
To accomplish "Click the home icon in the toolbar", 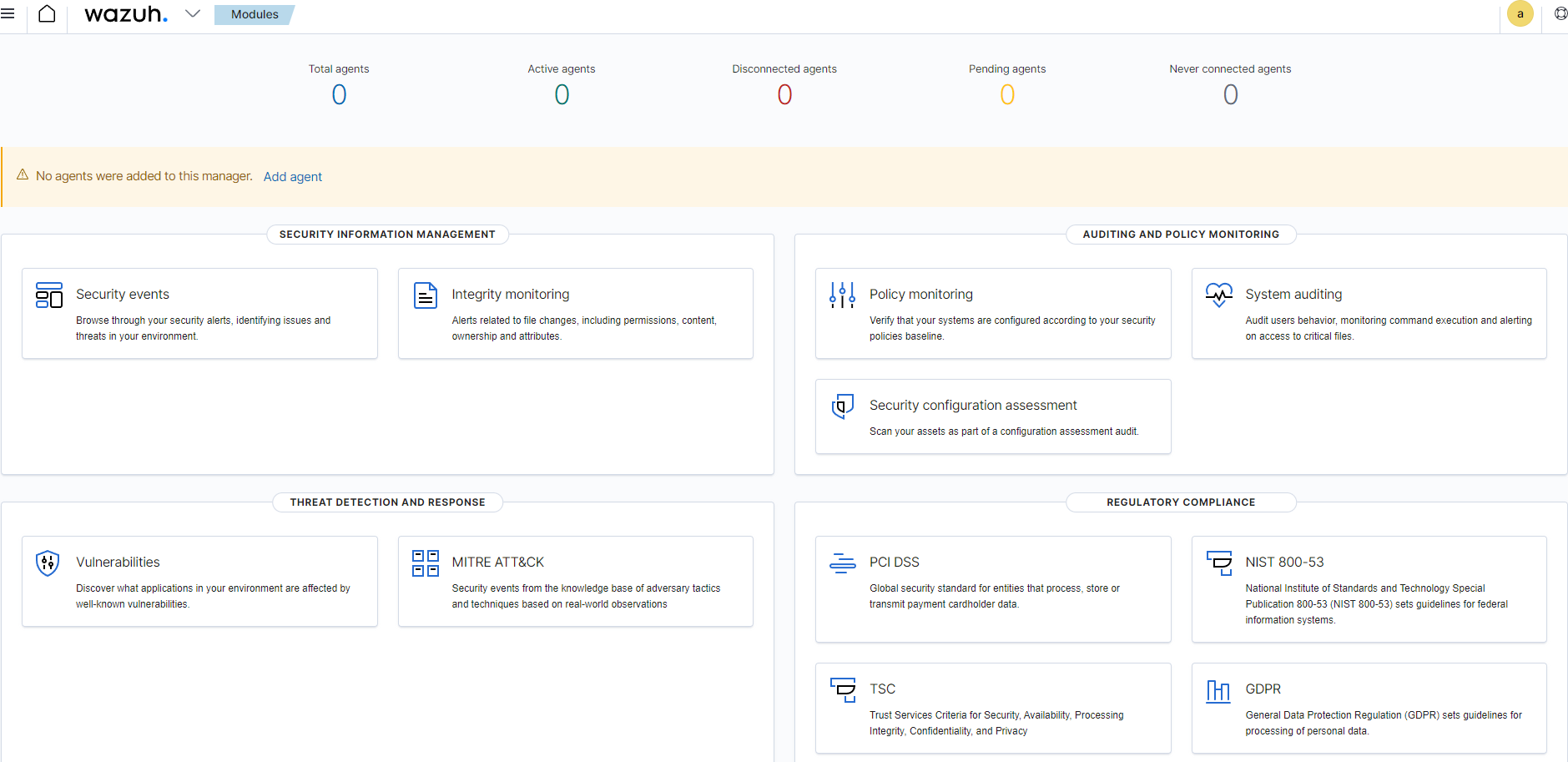I will [47, 14].
